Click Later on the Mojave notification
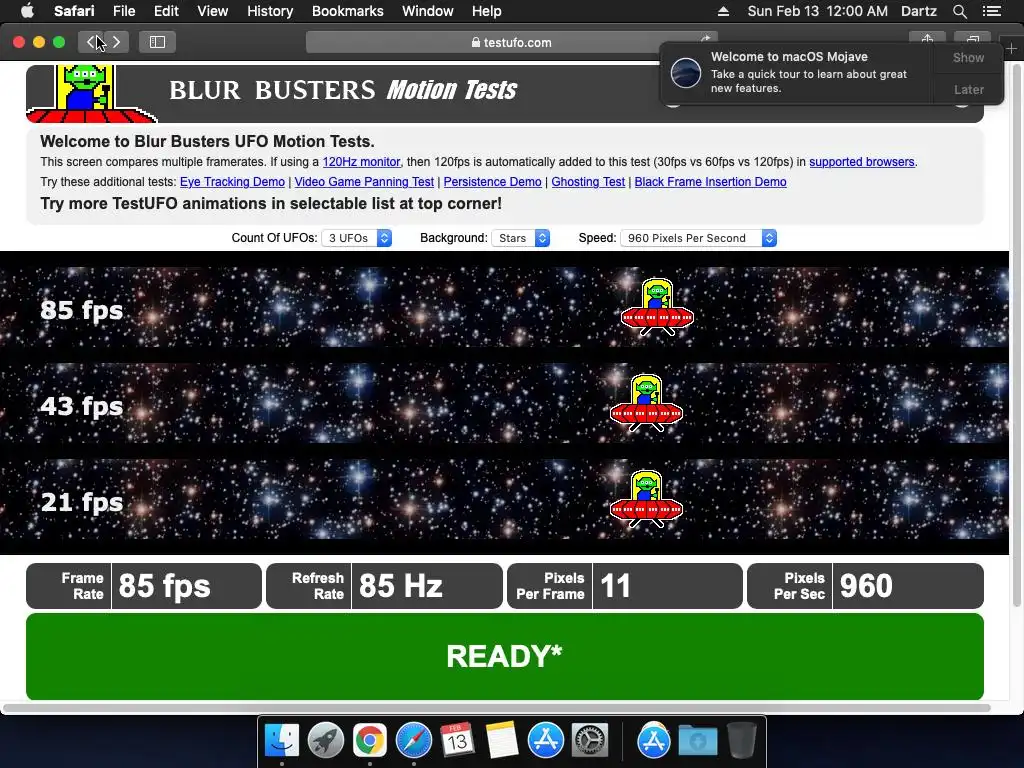The width and height of the screenshot is (1024, 768). pos(968,89)
